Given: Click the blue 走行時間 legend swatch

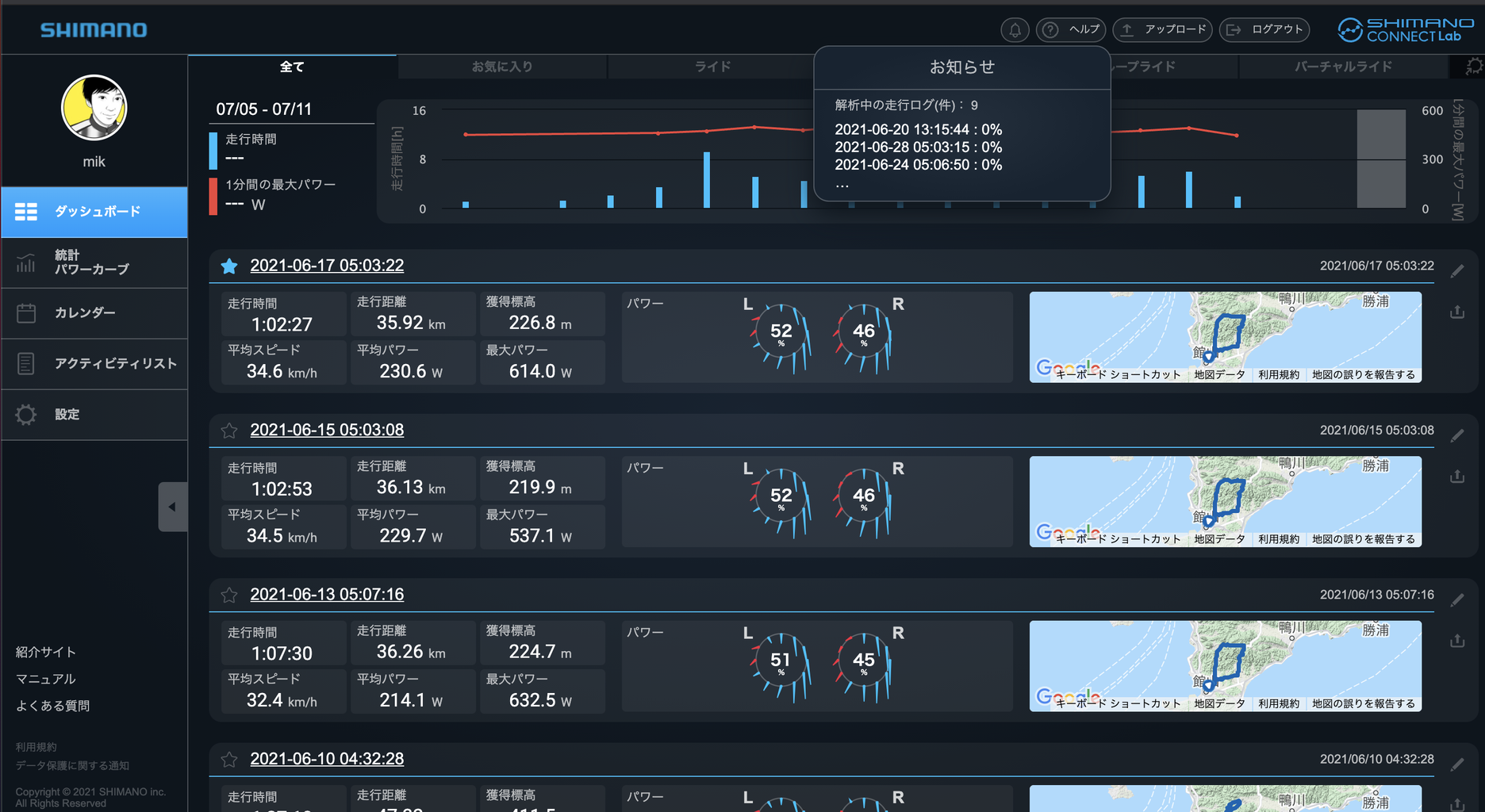Looking at the screenshot, I should tap(213, 151).
